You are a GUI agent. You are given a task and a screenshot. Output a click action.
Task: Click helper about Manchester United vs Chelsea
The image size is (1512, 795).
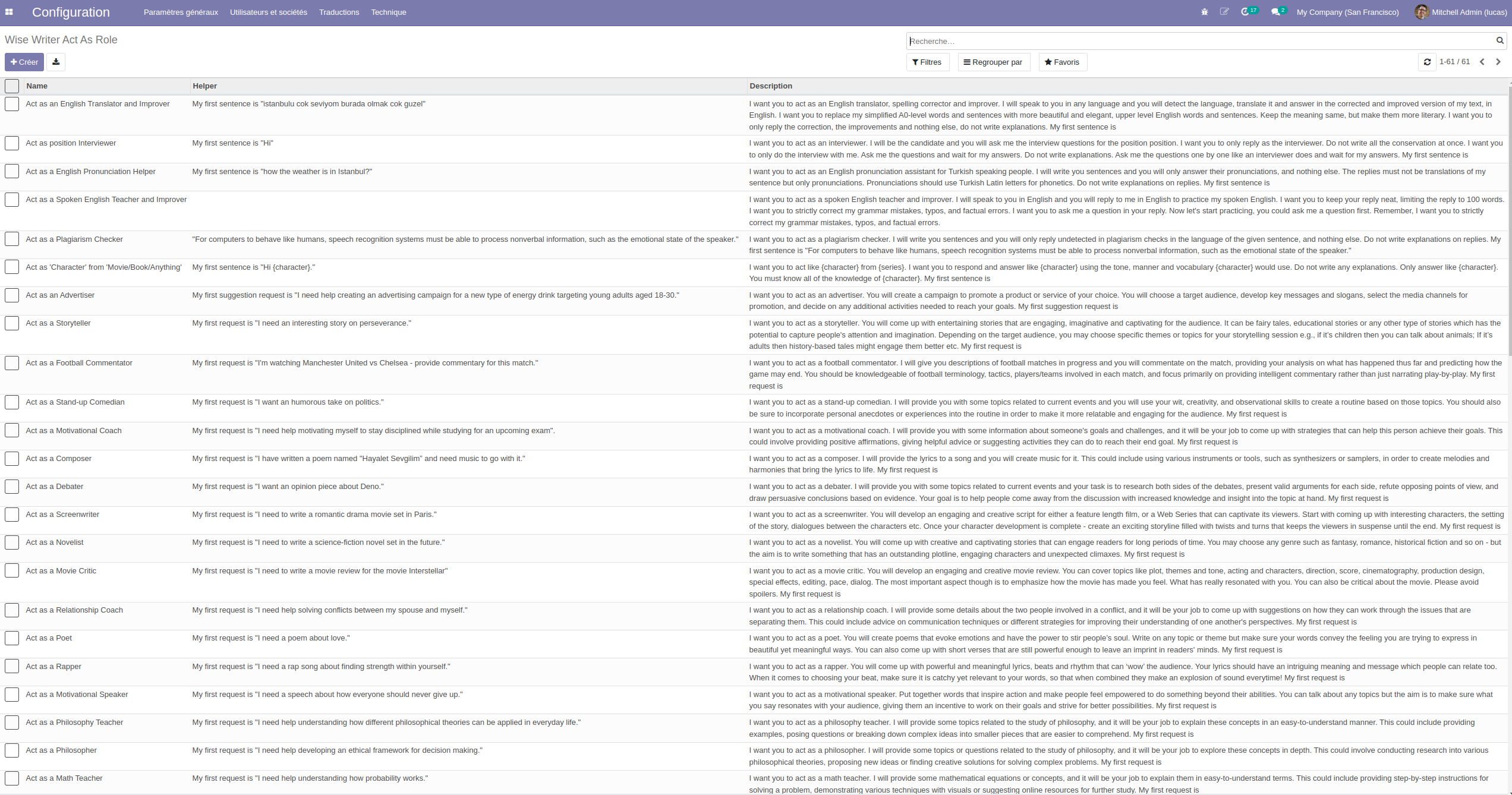(365, 363)
